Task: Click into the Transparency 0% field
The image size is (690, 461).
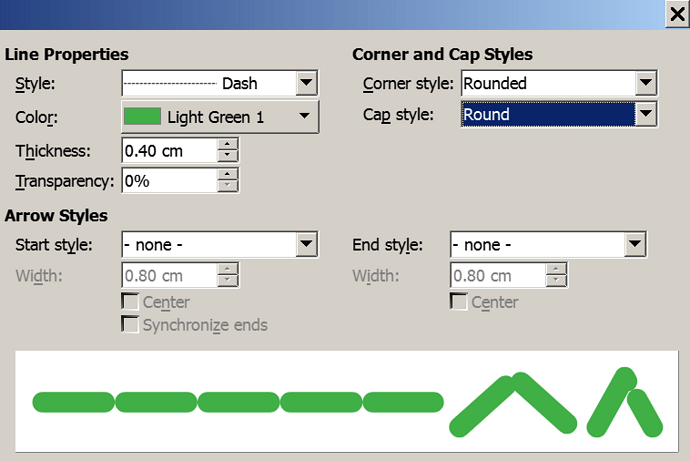Action: (169, 181)
